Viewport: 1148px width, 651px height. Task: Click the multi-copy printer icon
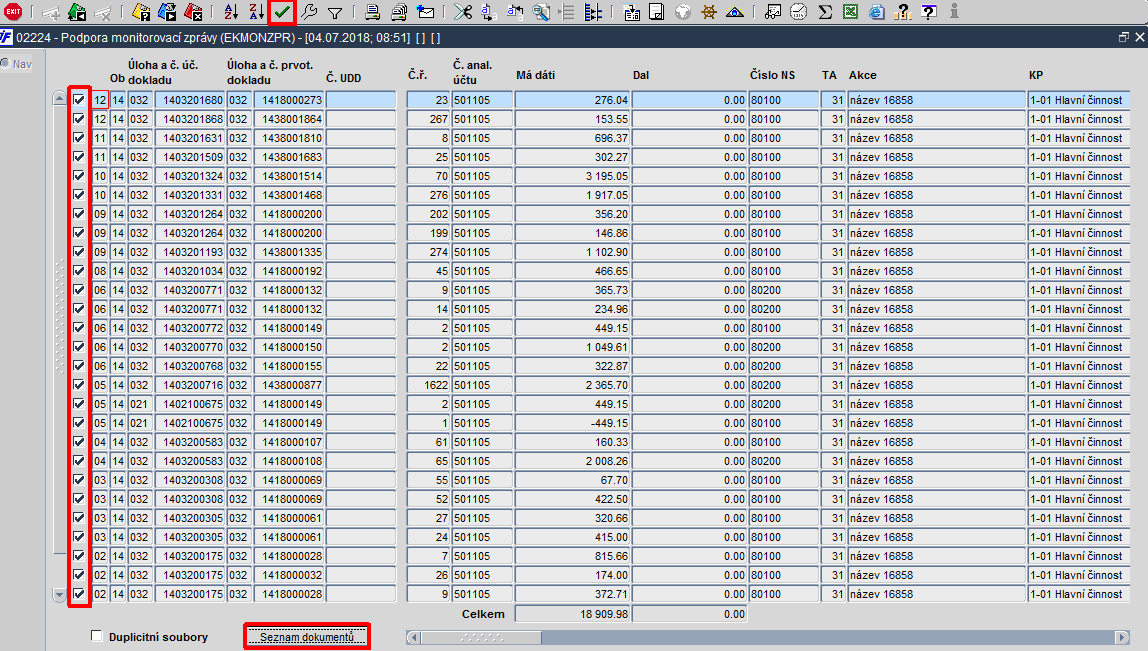tap(398, 12)
